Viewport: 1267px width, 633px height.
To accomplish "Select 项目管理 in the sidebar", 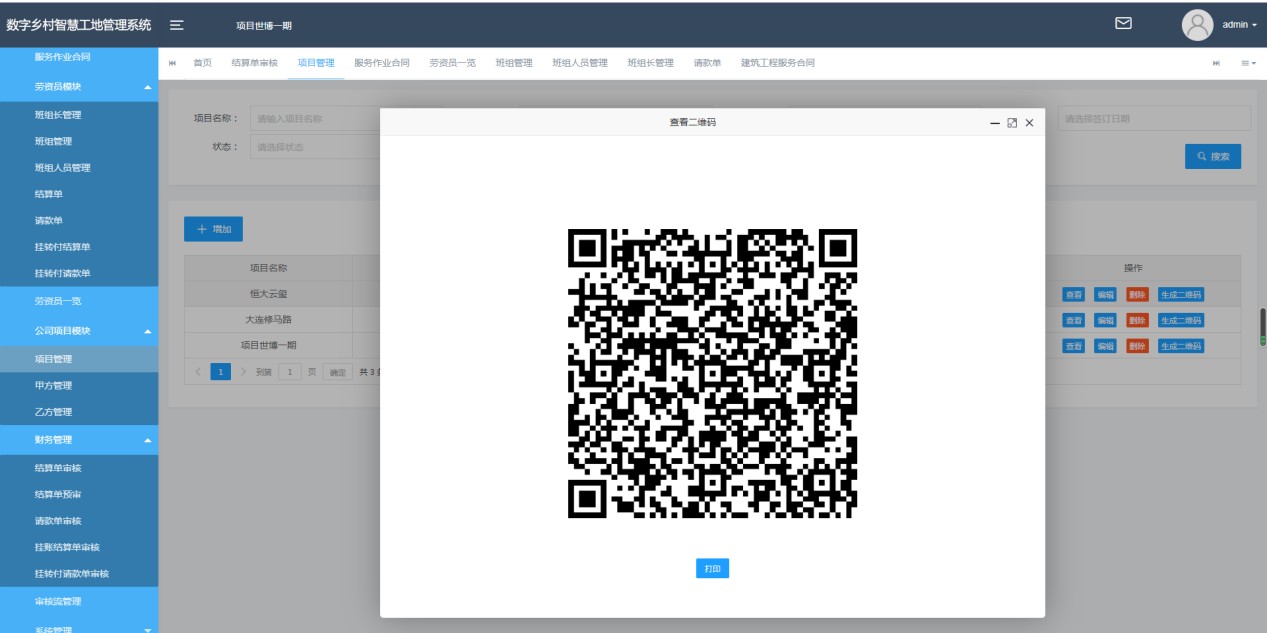I will coord(79,359).
